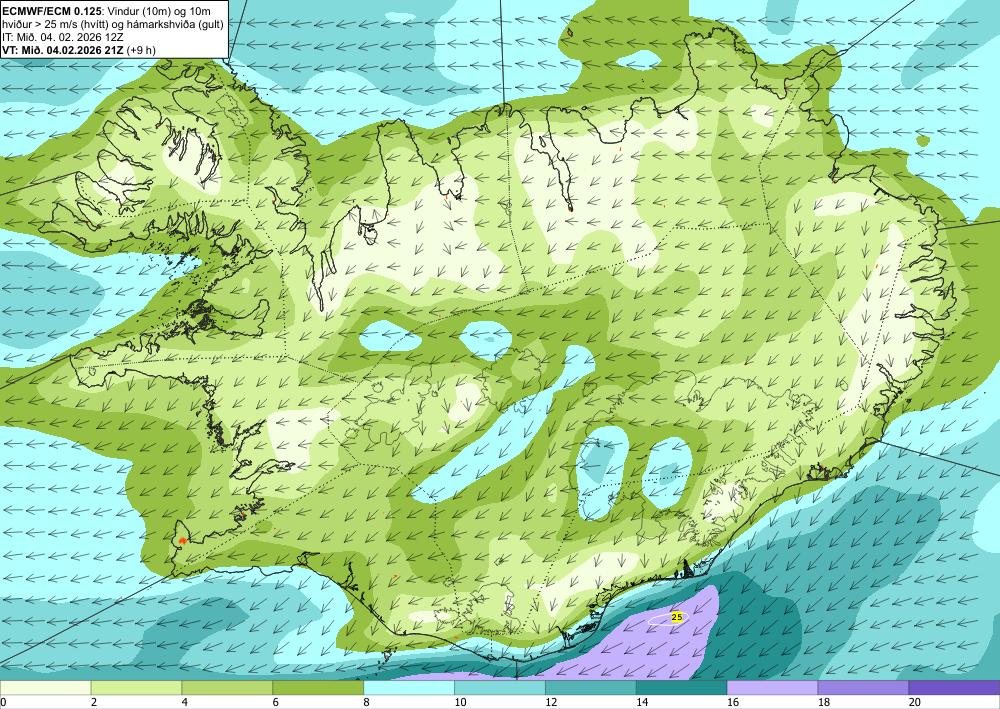Click the 6–8 m/s legend color
Viewport: 1000px width, 709px height.
click(x=318, y=687)
